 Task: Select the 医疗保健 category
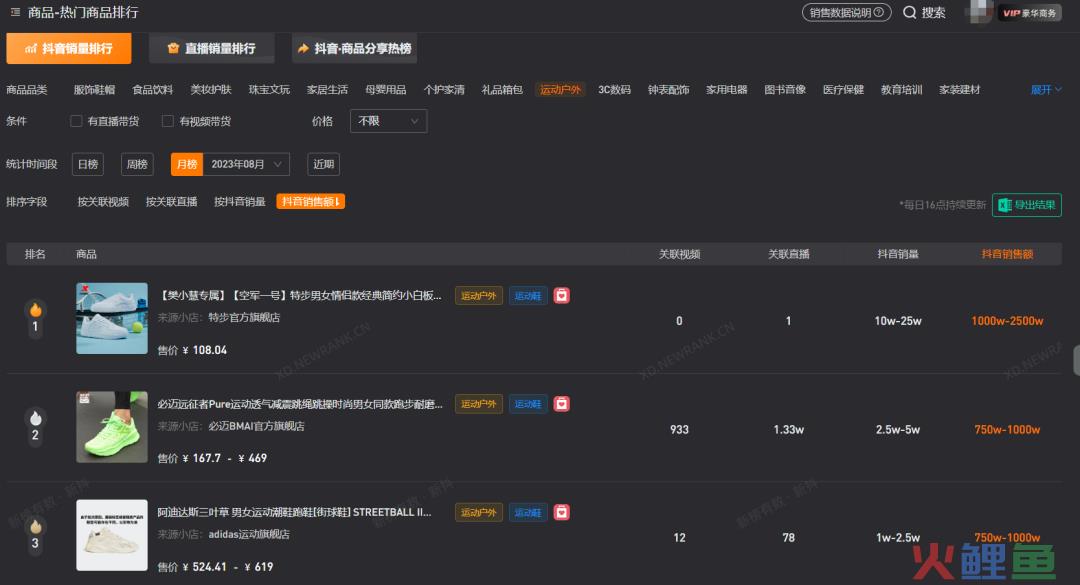(x=843, y=90)
